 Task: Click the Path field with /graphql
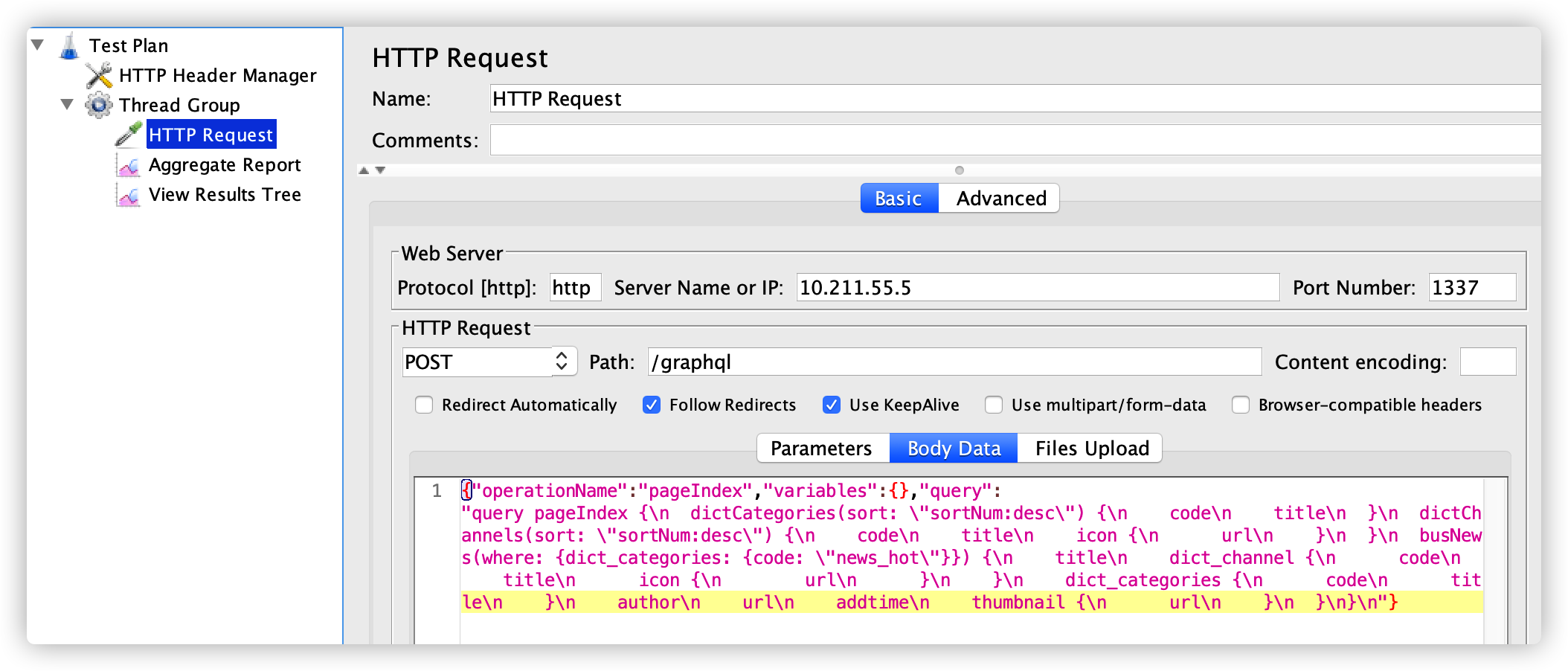click(954, 362)
